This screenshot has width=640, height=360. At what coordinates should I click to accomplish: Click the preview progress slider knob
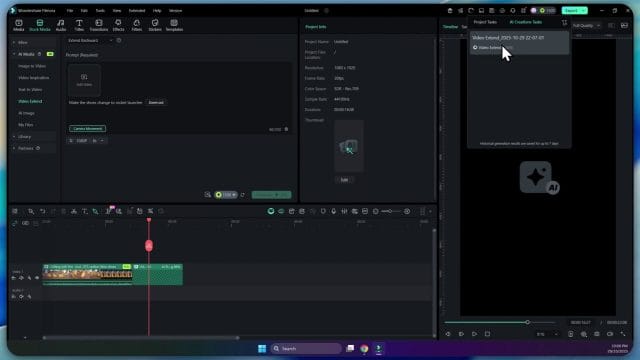[527, 322]
